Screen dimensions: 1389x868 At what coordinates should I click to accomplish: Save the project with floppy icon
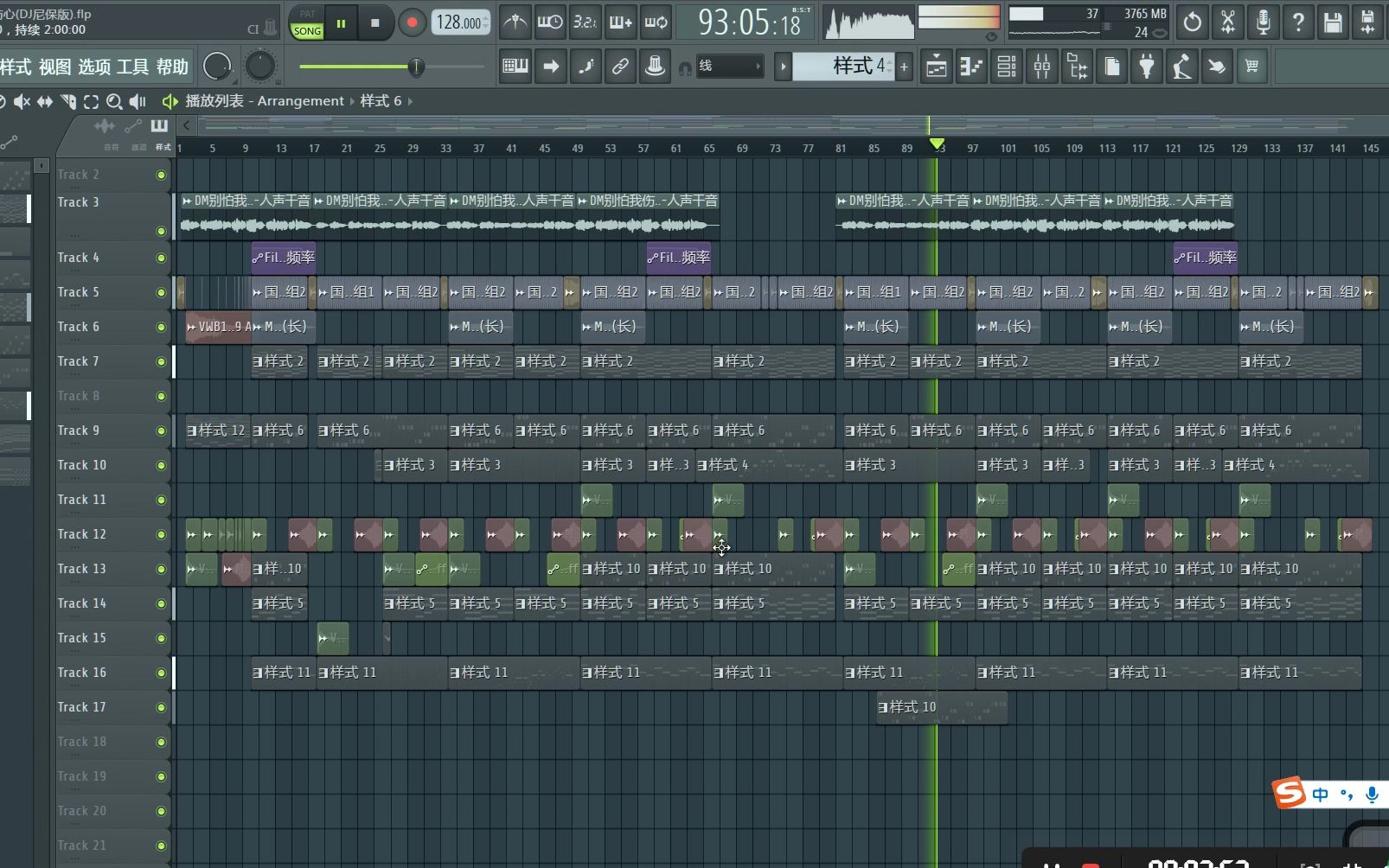tap(1333, 22)
